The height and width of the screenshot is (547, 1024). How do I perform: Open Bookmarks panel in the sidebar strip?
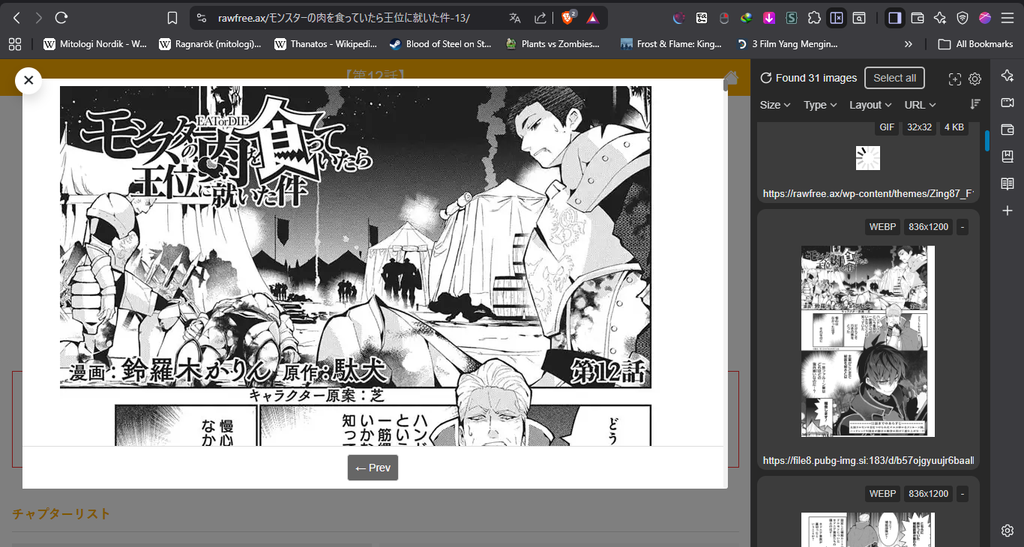(1007, 157)
